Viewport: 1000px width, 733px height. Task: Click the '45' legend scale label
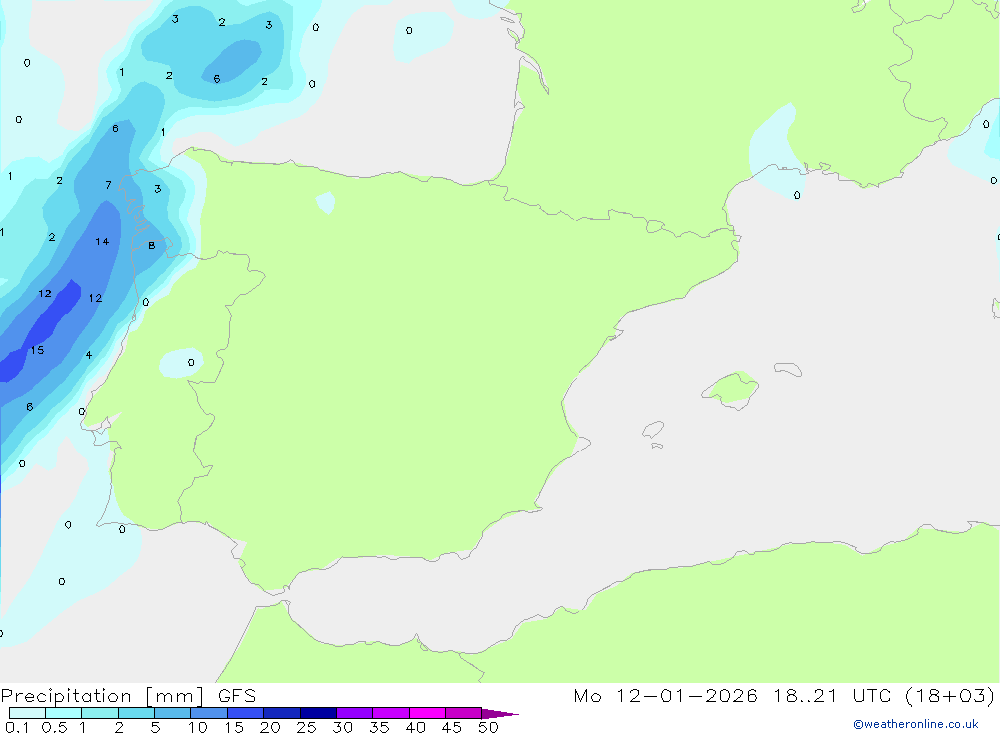tap(452, 727)
